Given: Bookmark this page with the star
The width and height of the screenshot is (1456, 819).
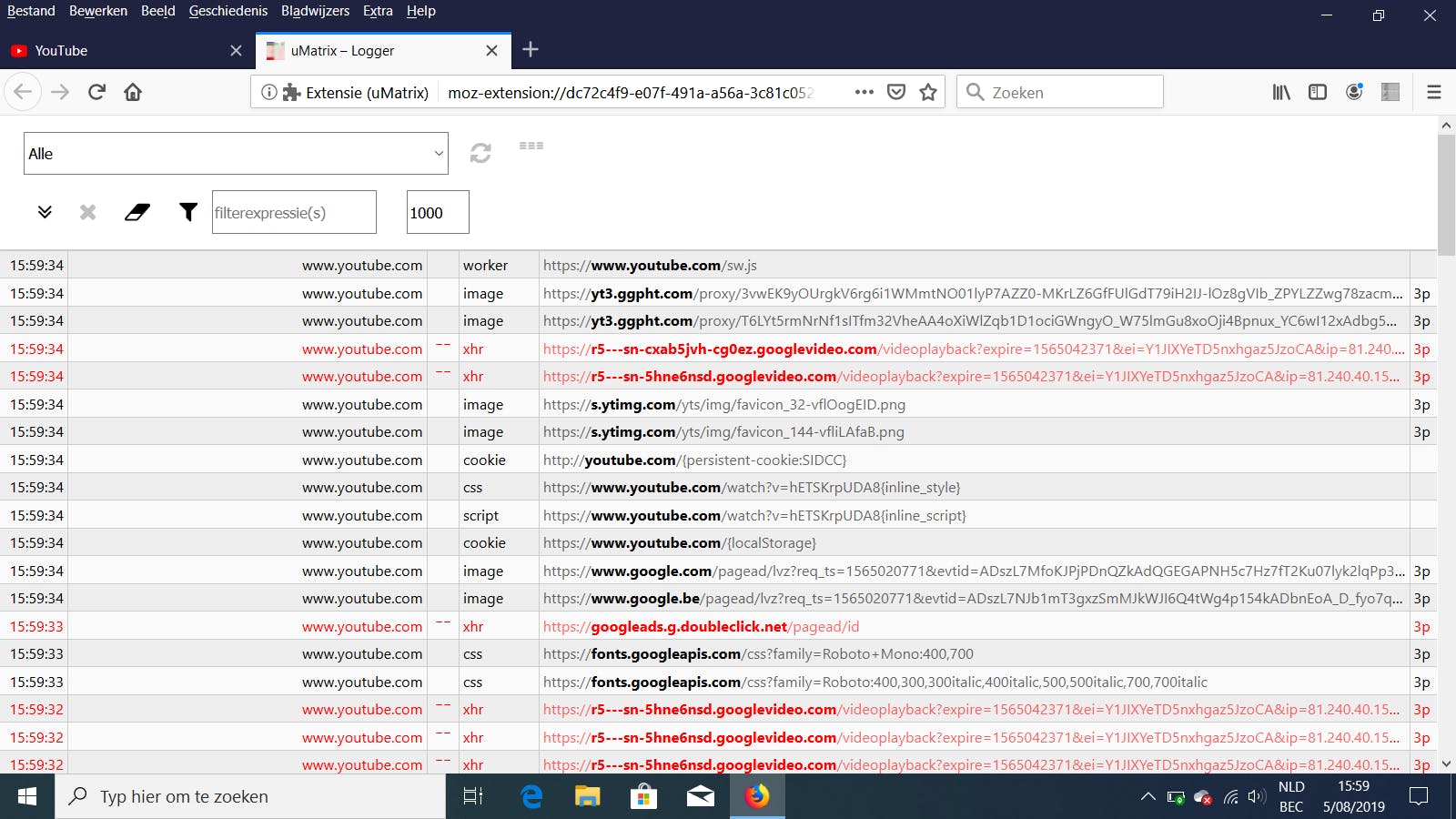Looking at the screenshot, I should click(928, 92).
